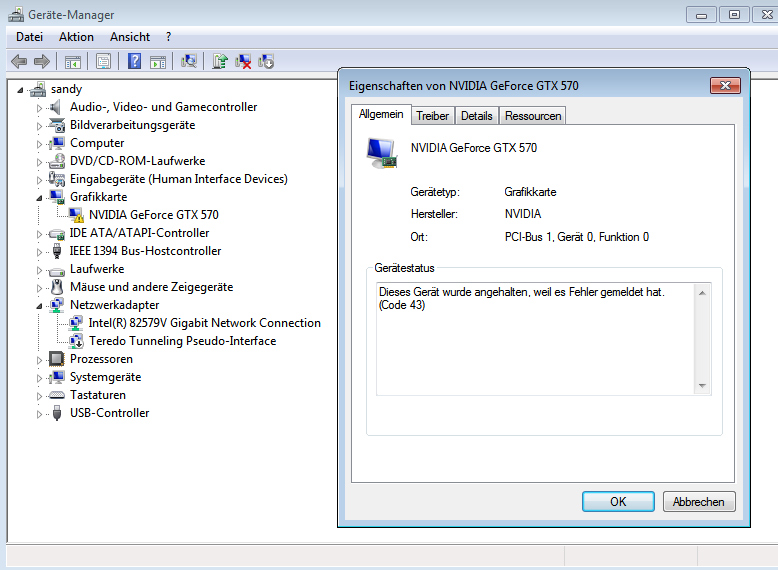Switch to the Ressourcen tab
Screen dimensions: 778x570
coord(533,116)
